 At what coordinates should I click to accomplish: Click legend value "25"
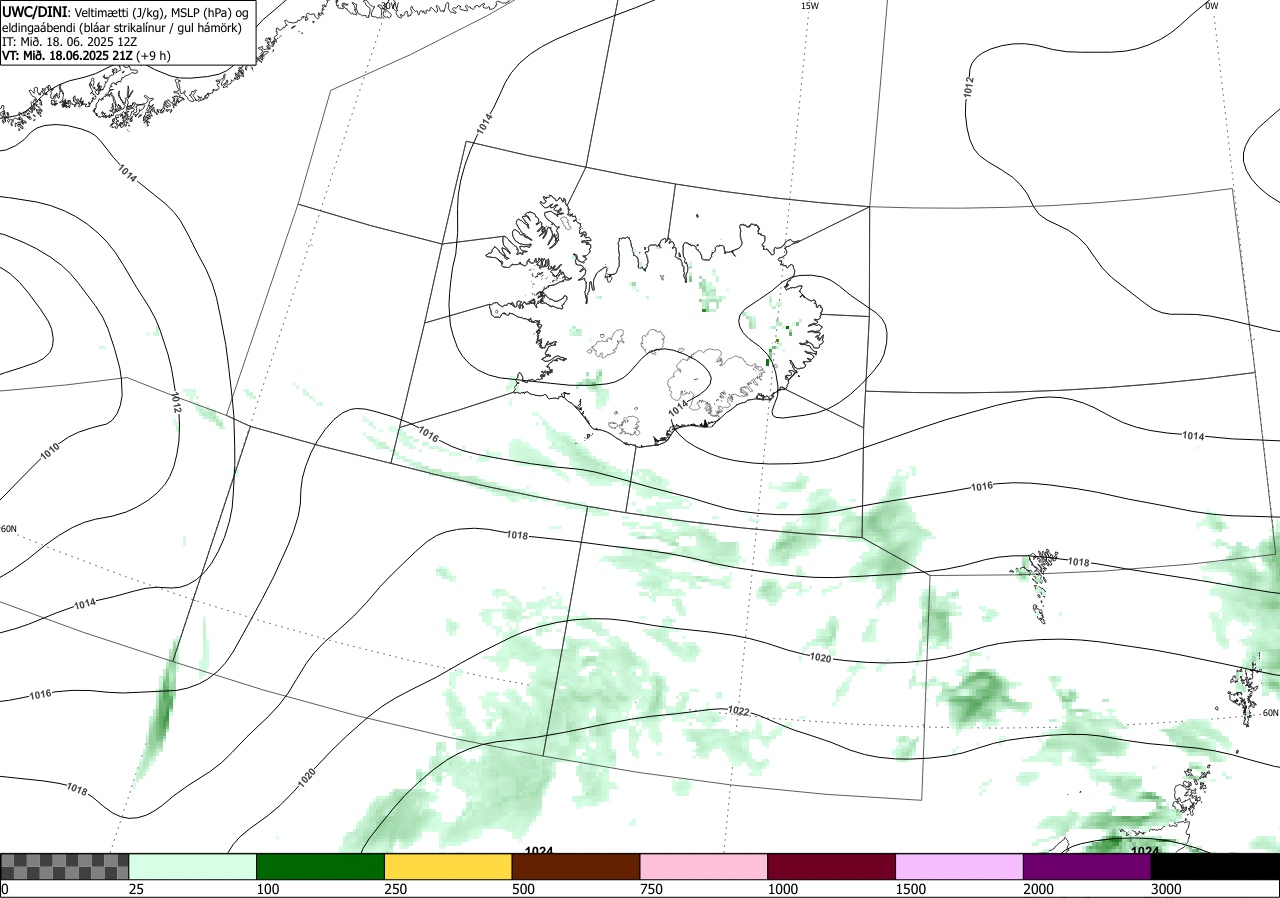click(x=137, y=889)
